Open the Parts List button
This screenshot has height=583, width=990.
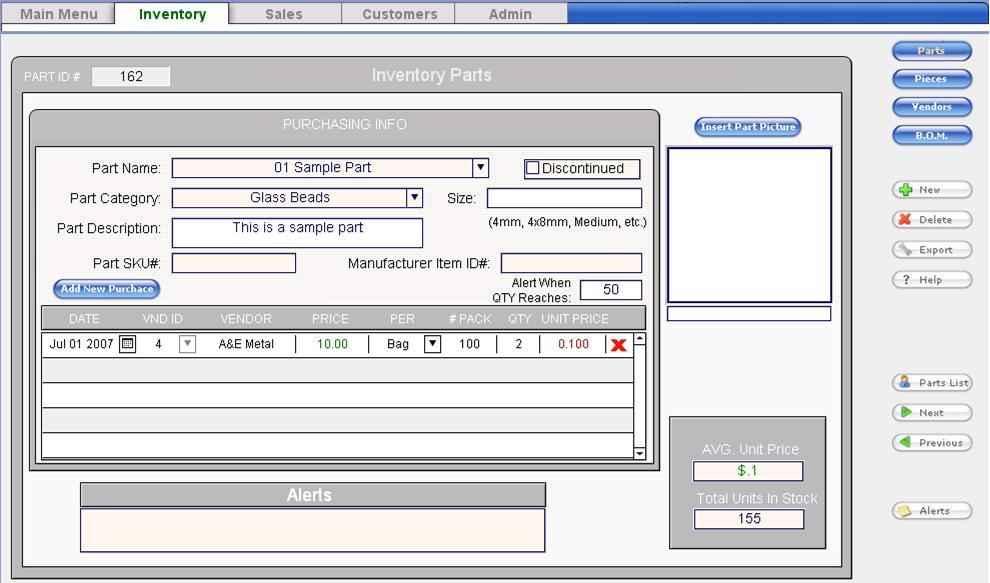(x=931, y=383)
